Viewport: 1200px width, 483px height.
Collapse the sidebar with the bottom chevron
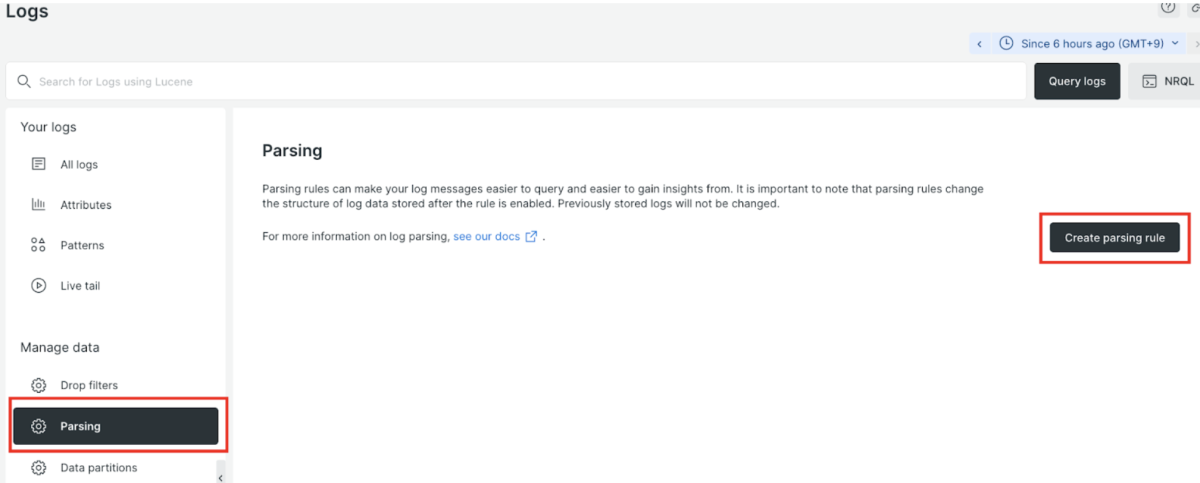pyautogui.click(x=220, y=477)
